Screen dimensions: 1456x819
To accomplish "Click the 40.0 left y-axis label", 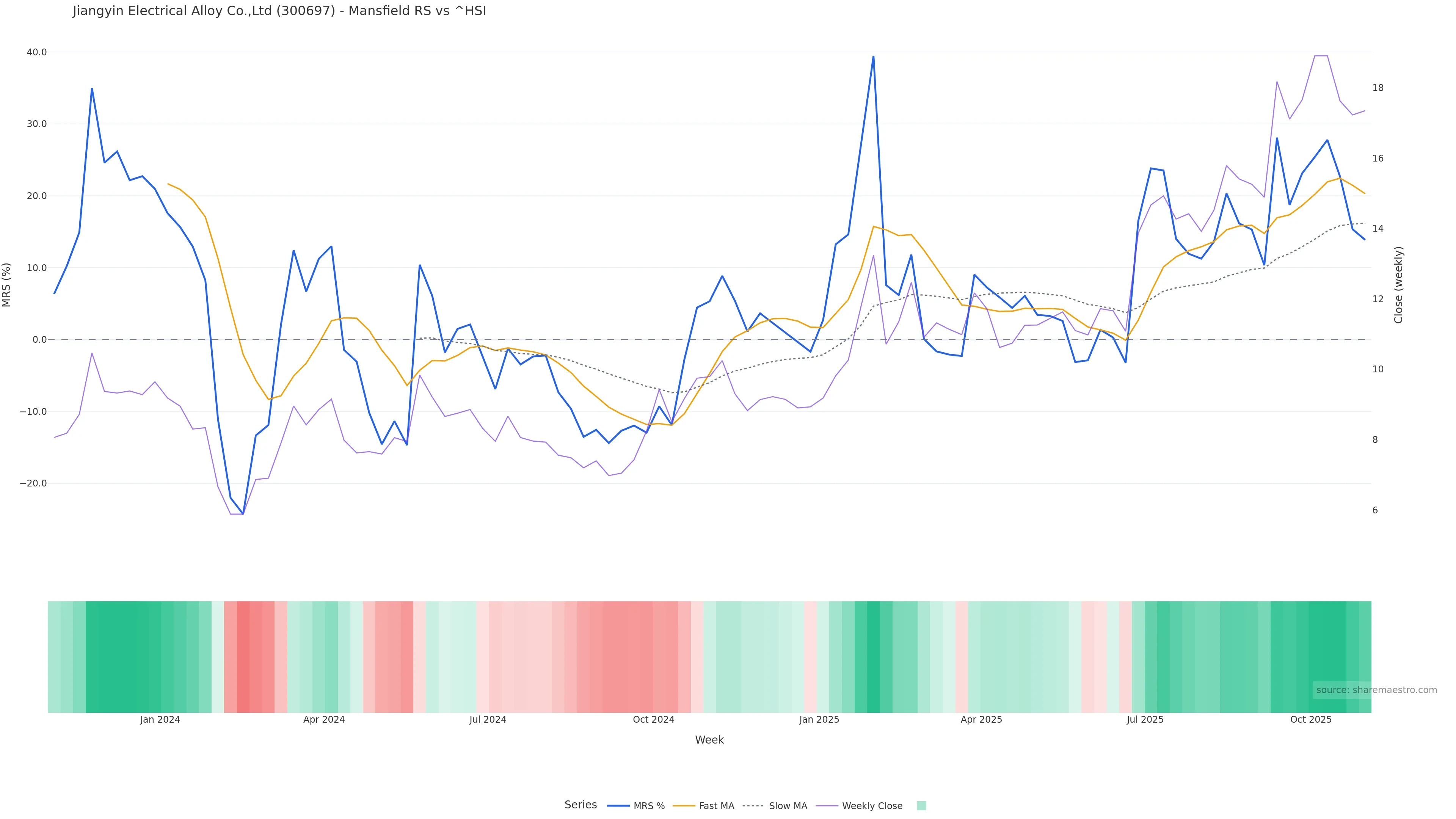I will point(37,52).
